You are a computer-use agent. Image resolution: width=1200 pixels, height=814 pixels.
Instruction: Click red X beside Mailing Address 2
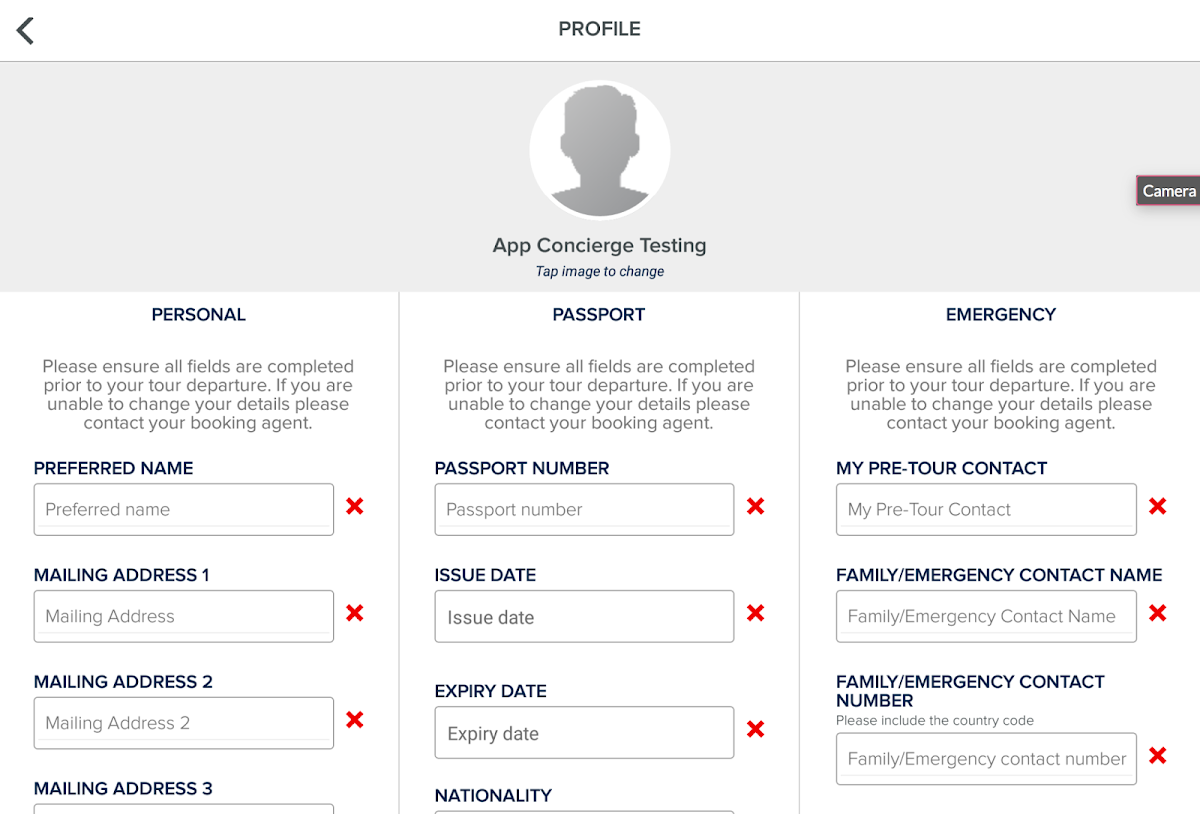pos(354,720)
